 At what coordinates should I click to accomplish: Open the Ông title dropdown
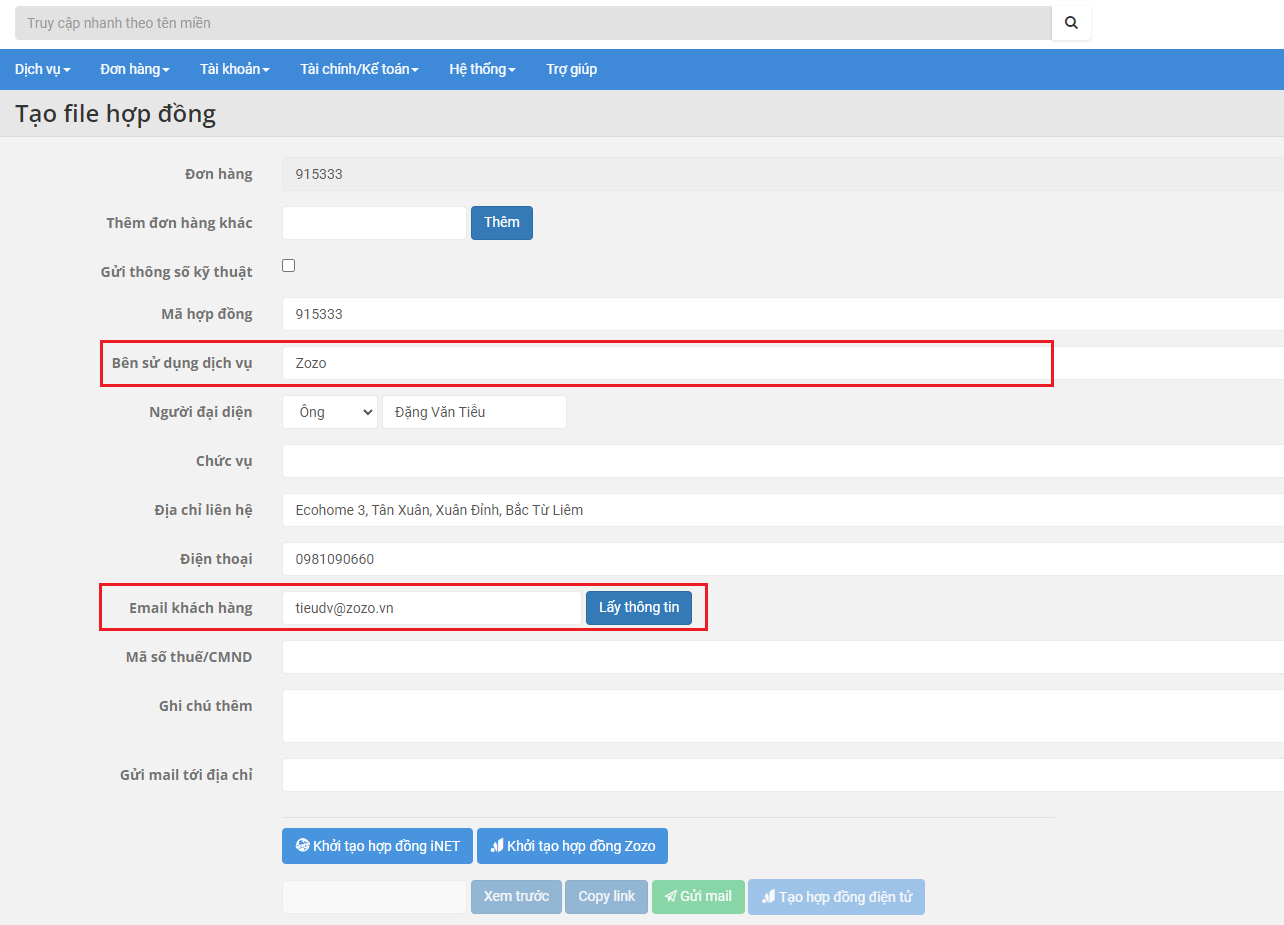[x=330, y=412]
